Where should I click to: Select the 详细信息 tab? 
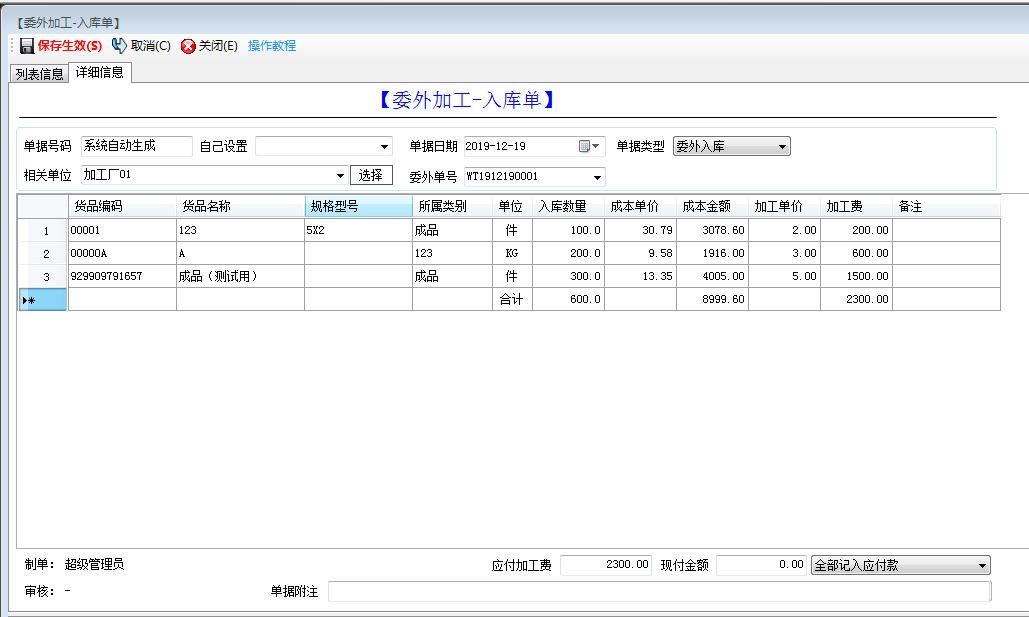[x=100, y=73]
